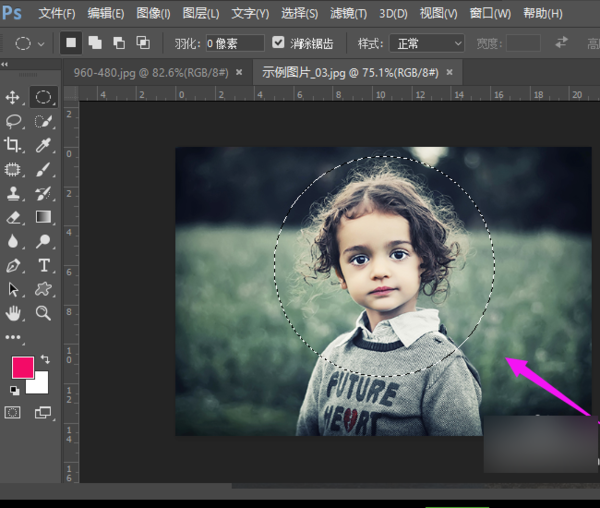This screenshot has height=508, width=600.
Task: Click the pink foreground color swatch
Action: click(22, 367)
